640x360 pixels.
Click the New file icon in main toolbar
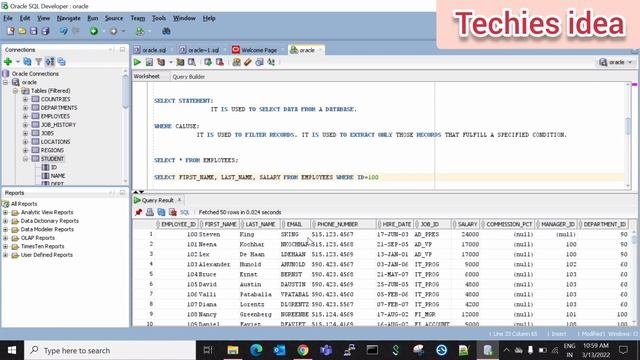pyautogui.click(x=11, y=31)
